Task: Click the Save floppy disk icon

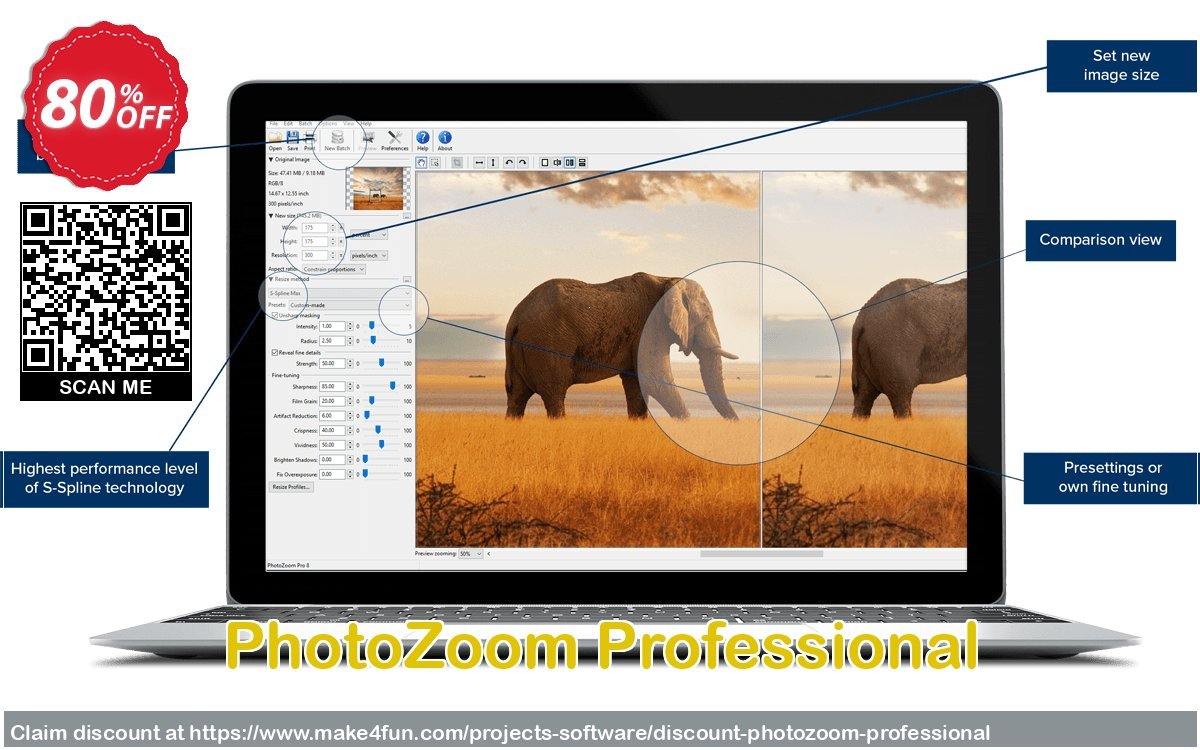Action: 293,138
